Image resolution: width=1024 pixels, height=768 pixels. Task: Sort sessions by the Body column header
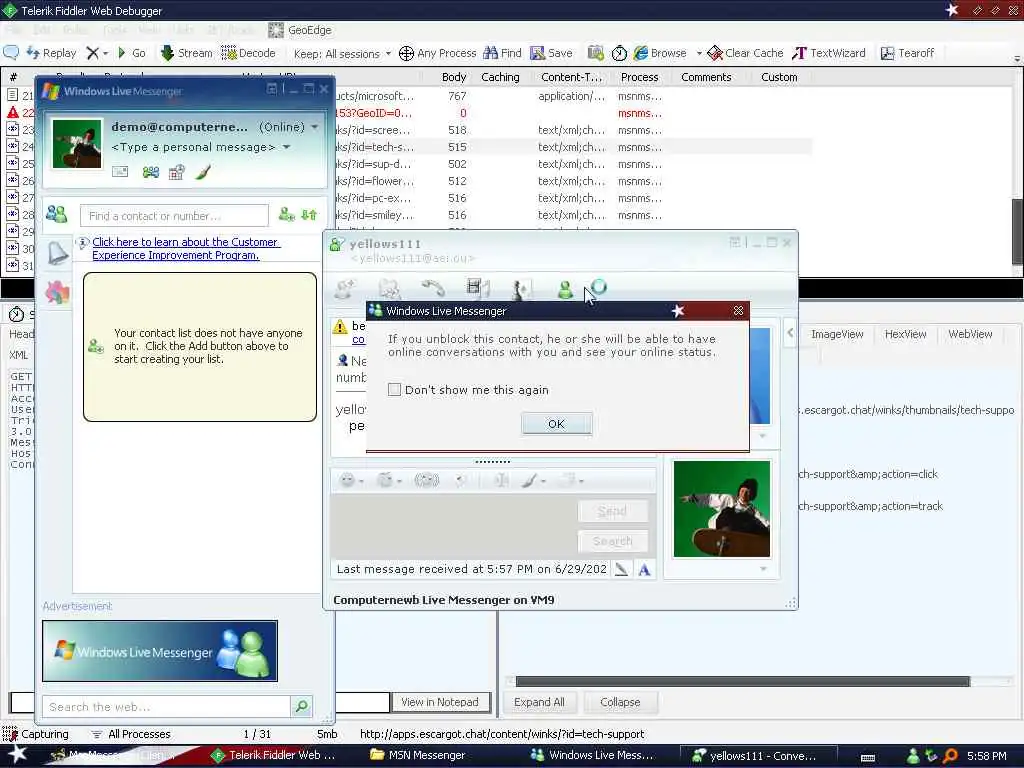click(454, 77)
